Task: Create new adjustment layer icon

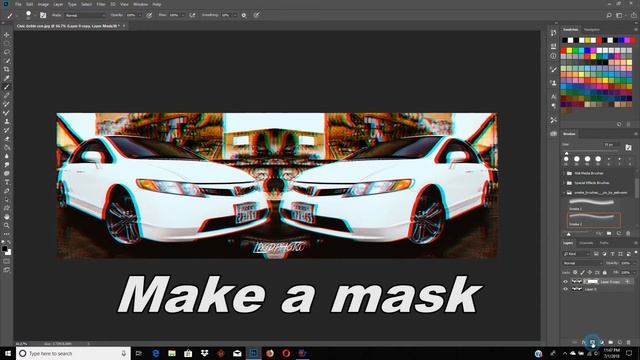Action: (x=602, y=342)
